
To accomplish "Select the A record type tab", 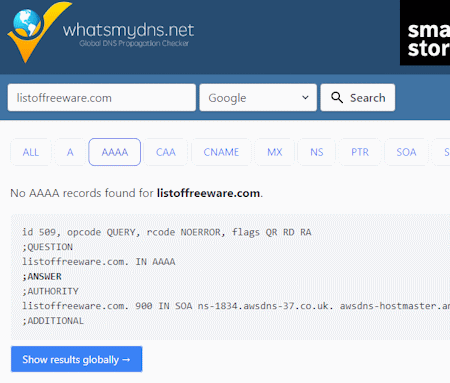I will (70, 152).
